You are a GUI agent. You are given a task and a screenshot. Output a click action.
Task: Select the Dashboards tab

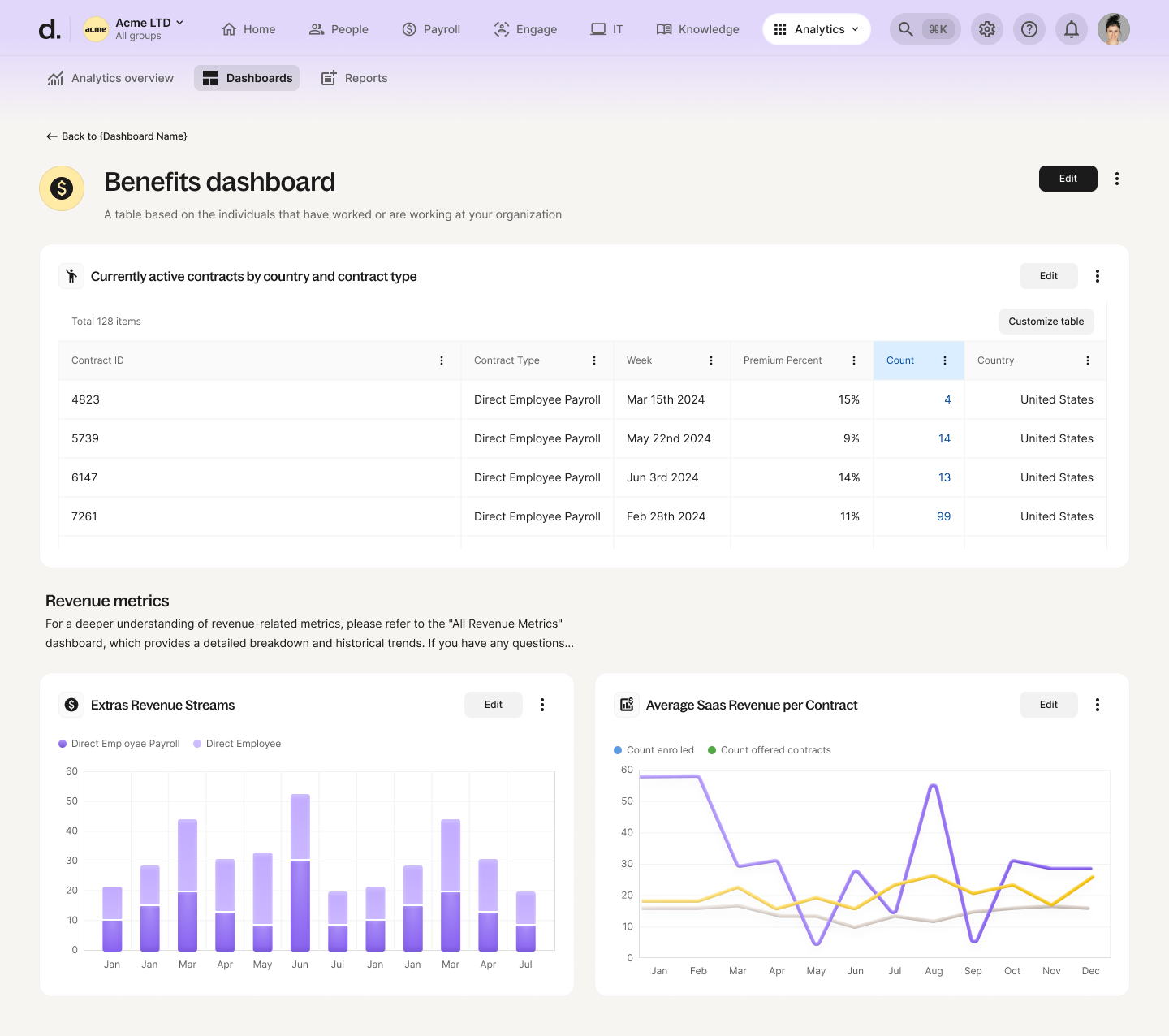click(247, 78)
